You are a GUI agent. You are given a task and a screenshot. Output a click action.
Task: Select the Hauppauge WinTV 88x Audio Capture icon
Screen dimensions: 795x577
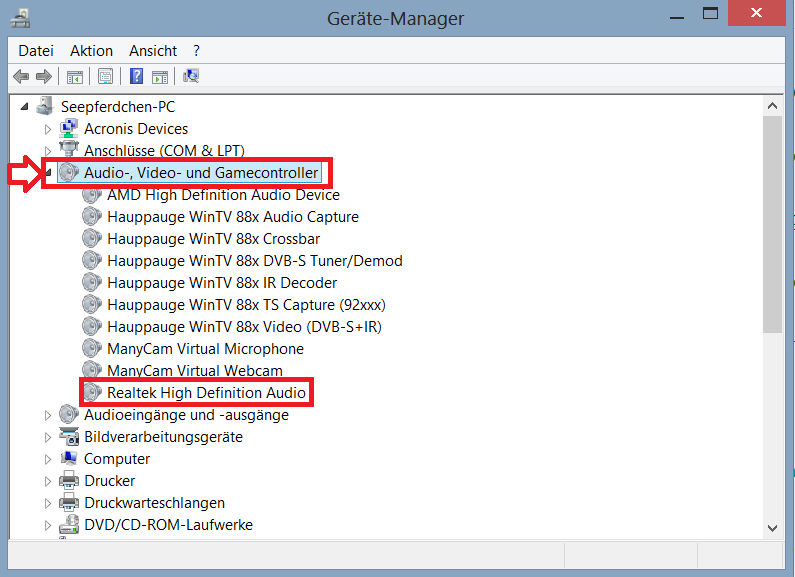[92, 217]
